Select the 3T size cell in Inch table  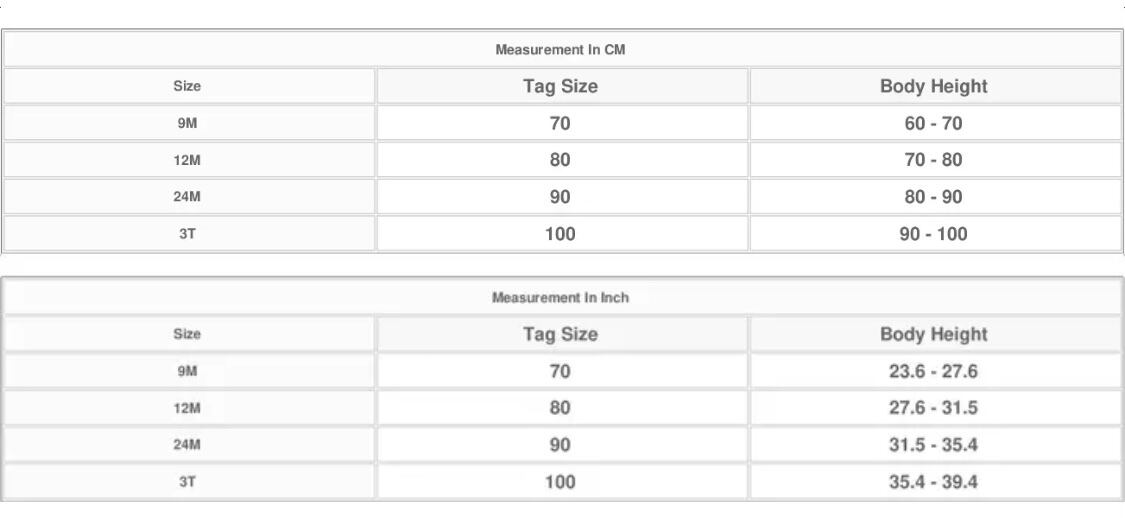pos(187,482)
